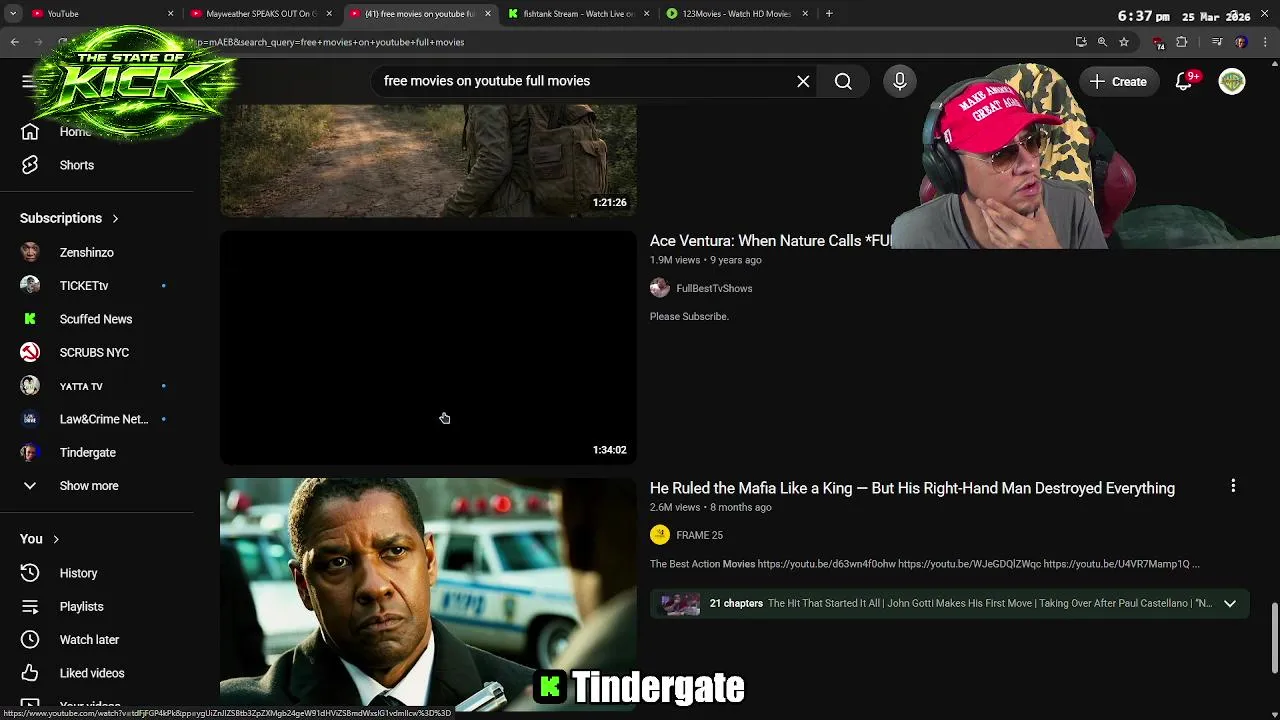Click the install app icon in address bar
The width and height of the screenshot is (1280, 720).
[1081, 42]
